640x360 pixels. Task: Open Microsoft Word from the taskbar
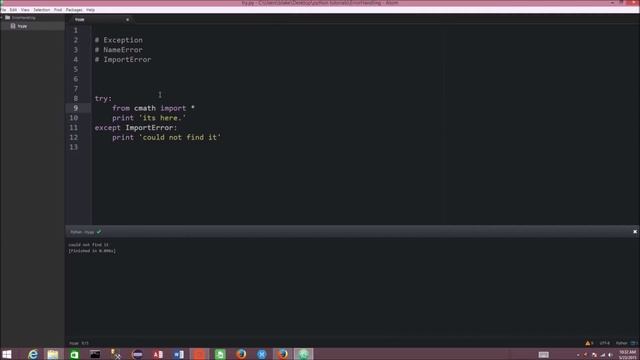pyautogui.click(x=179, y=354)
